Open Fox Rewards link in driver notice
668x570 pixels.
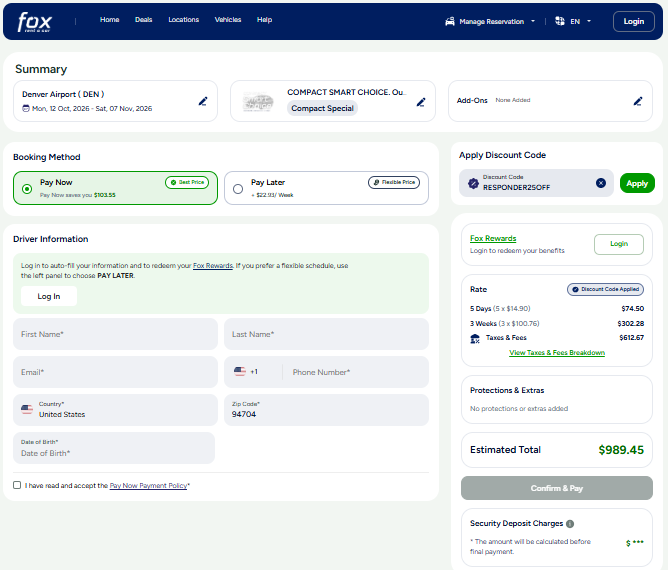[213, 266]
